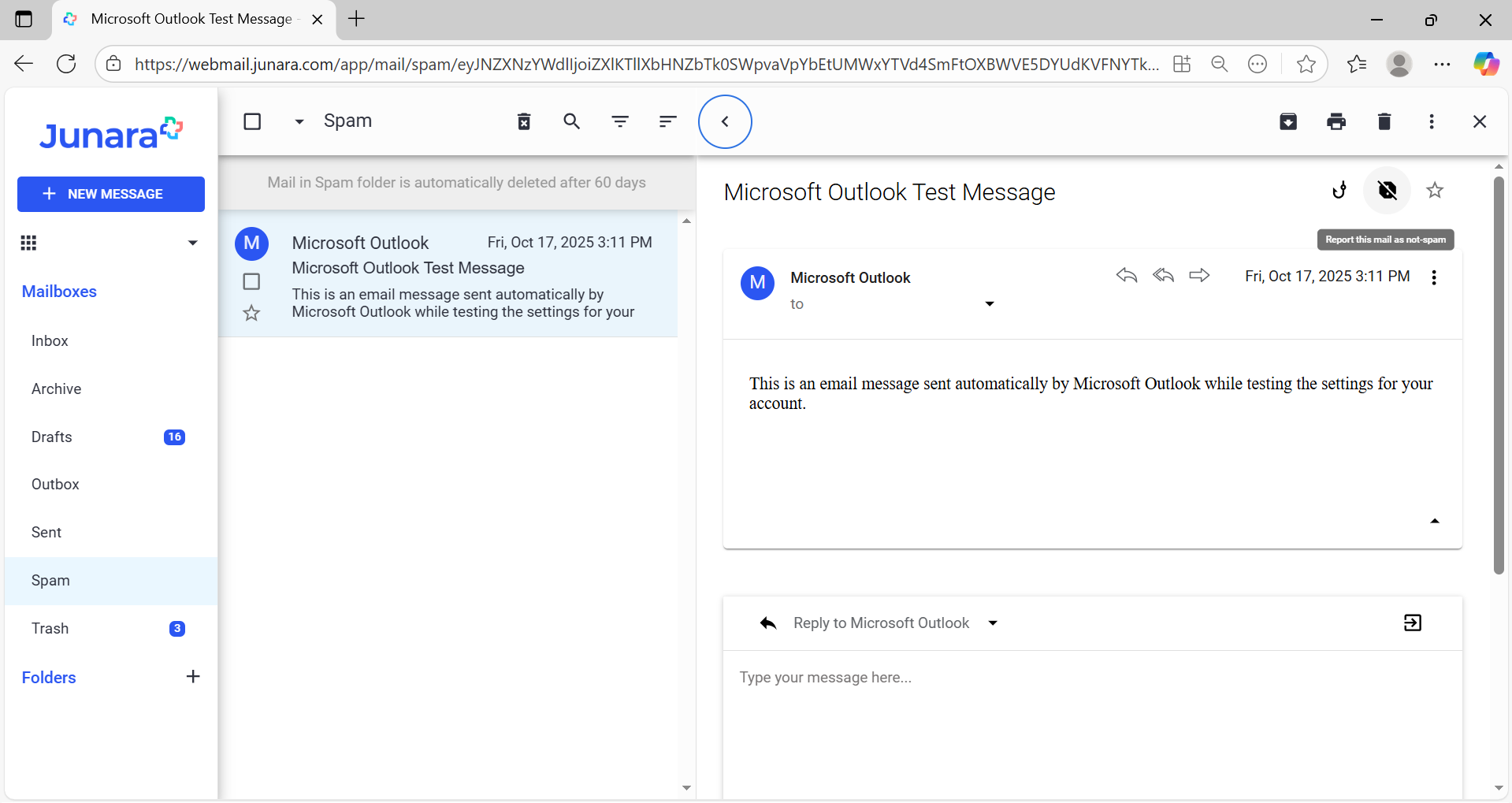Open the reading pane more options menu
The image size is (1512, 803).
(x=1432, y=121)
